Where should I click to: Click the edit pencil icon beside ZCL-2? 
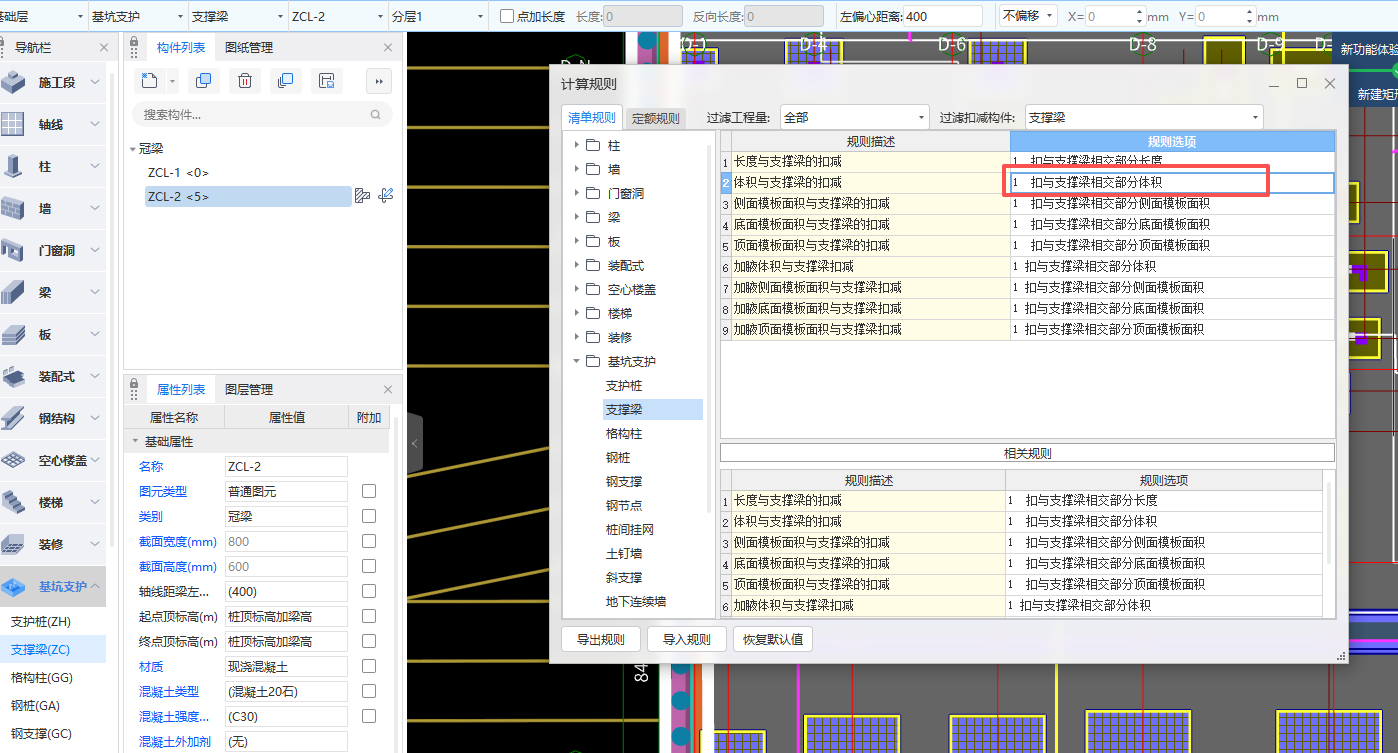pos(386,196)
